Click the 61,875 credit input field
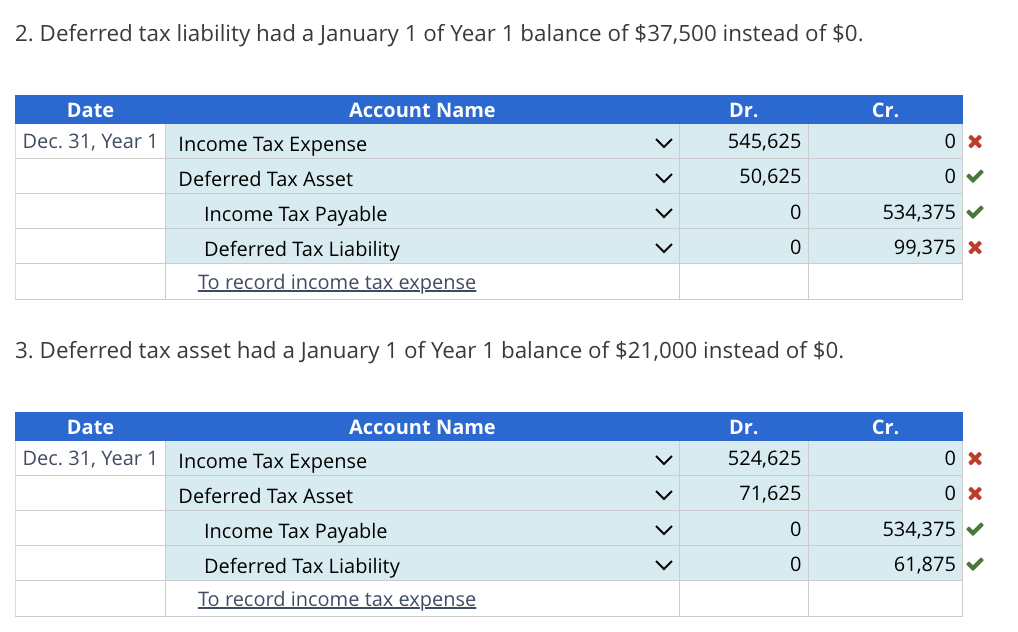This screenshot has width=1018, height=632. tap(885, 565)
